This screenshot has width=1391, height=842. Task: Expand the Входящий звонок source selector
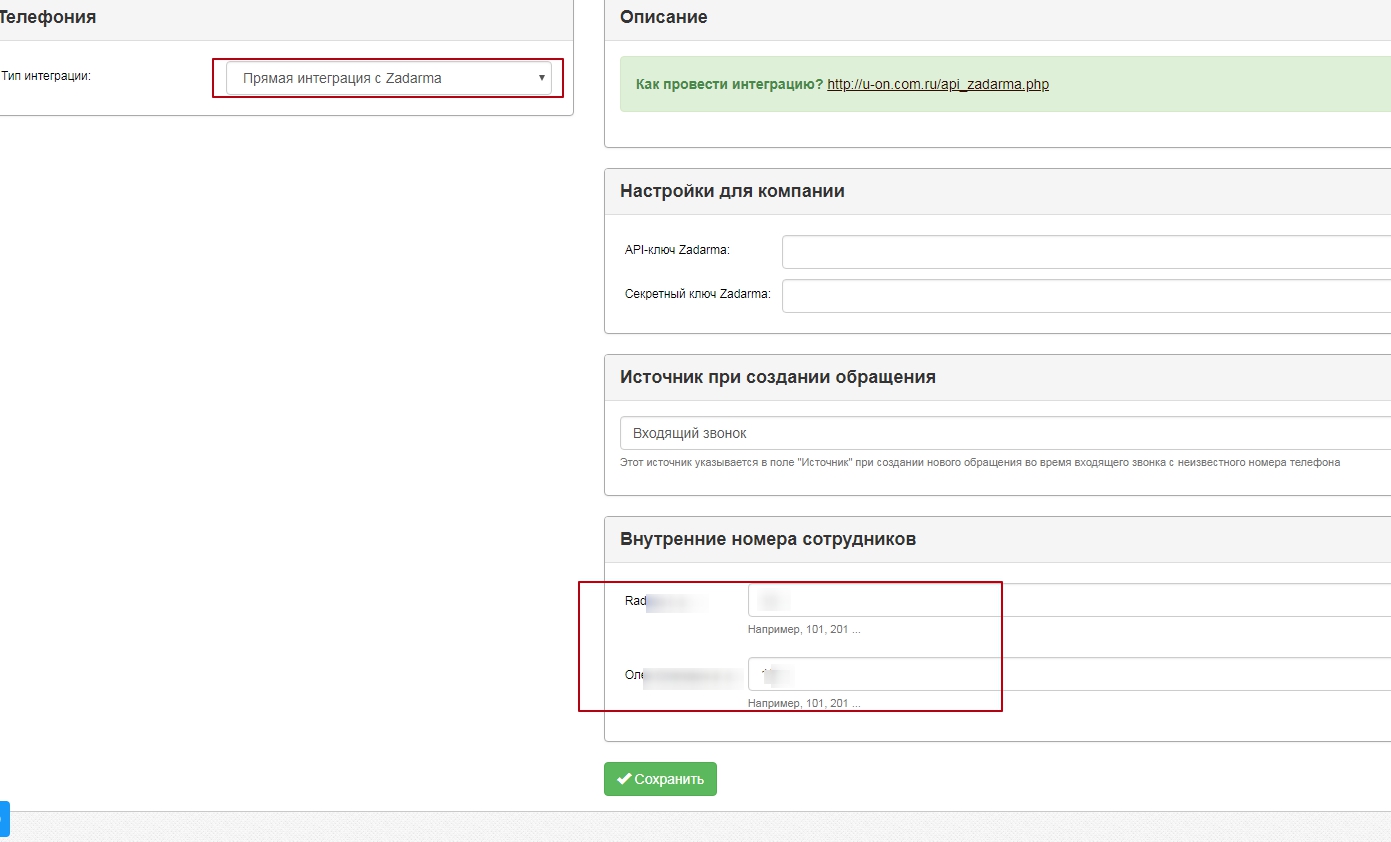coord(1004,433)
